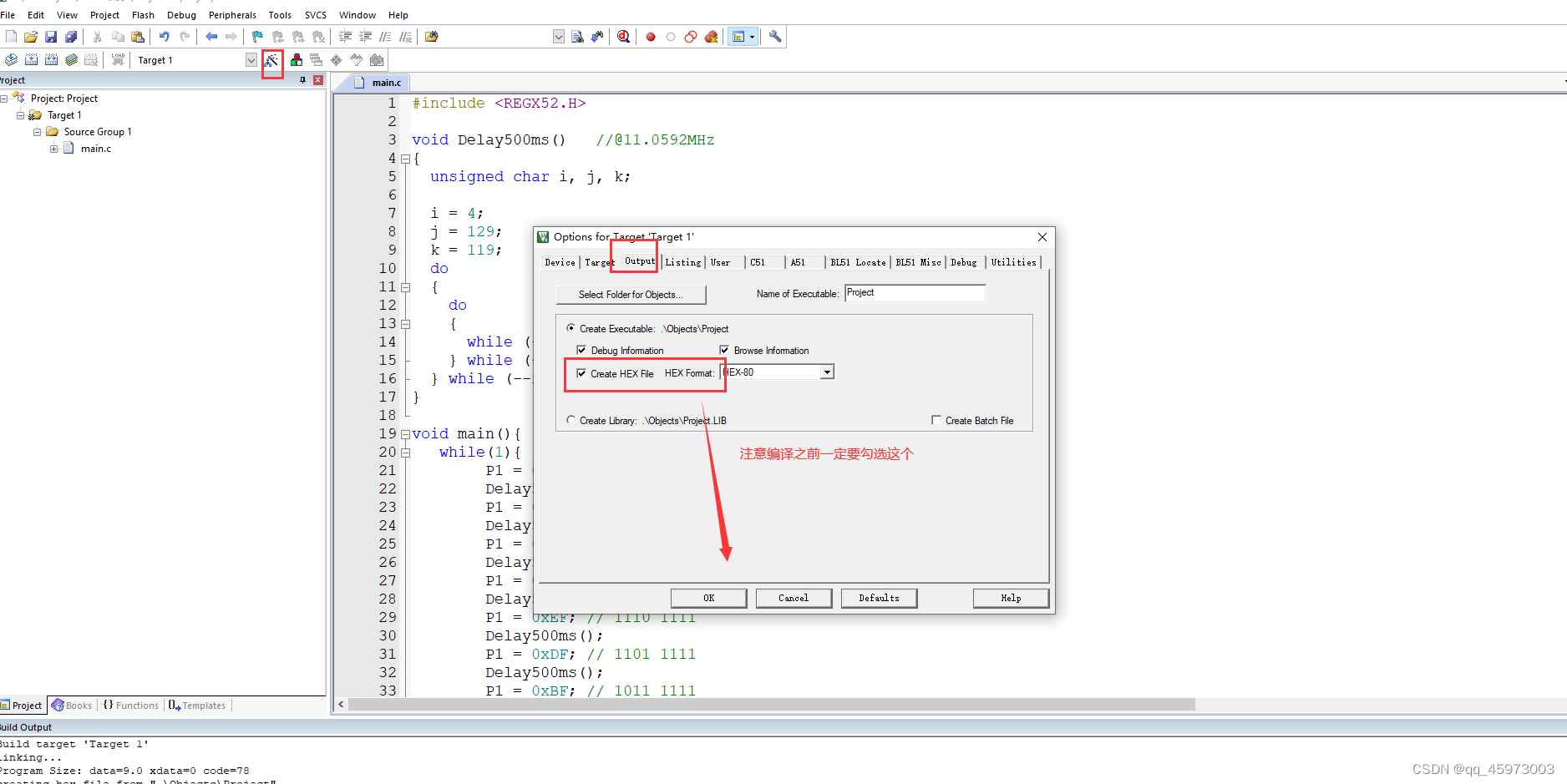Open window layout dropdown arrow
The image size is (1567, 784).
point(753,37)
